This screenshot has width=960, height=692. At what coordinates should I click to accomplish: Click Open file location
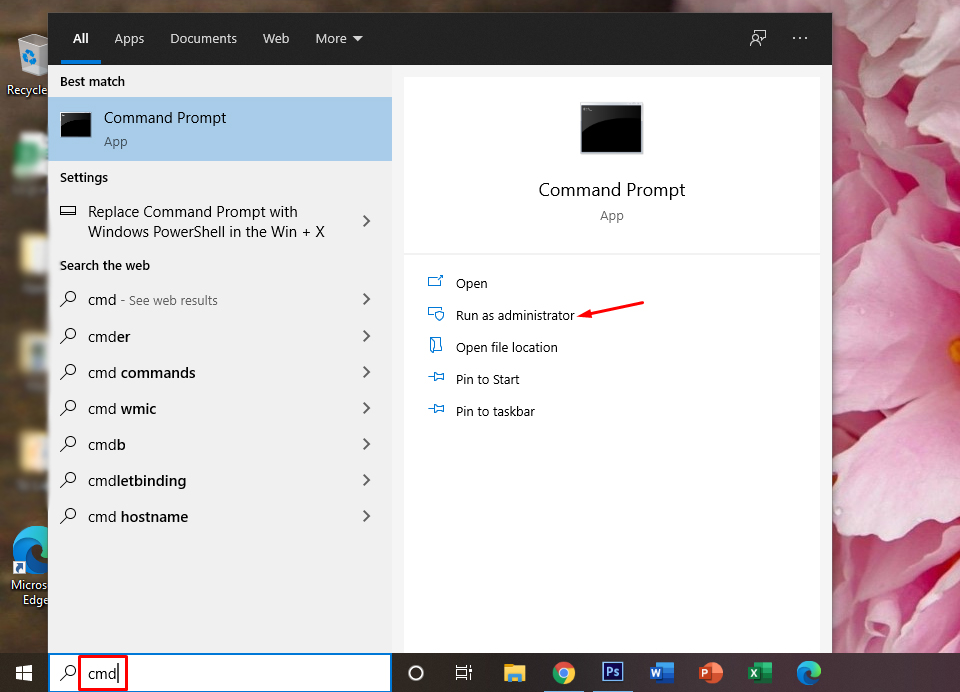pos(506,347)
